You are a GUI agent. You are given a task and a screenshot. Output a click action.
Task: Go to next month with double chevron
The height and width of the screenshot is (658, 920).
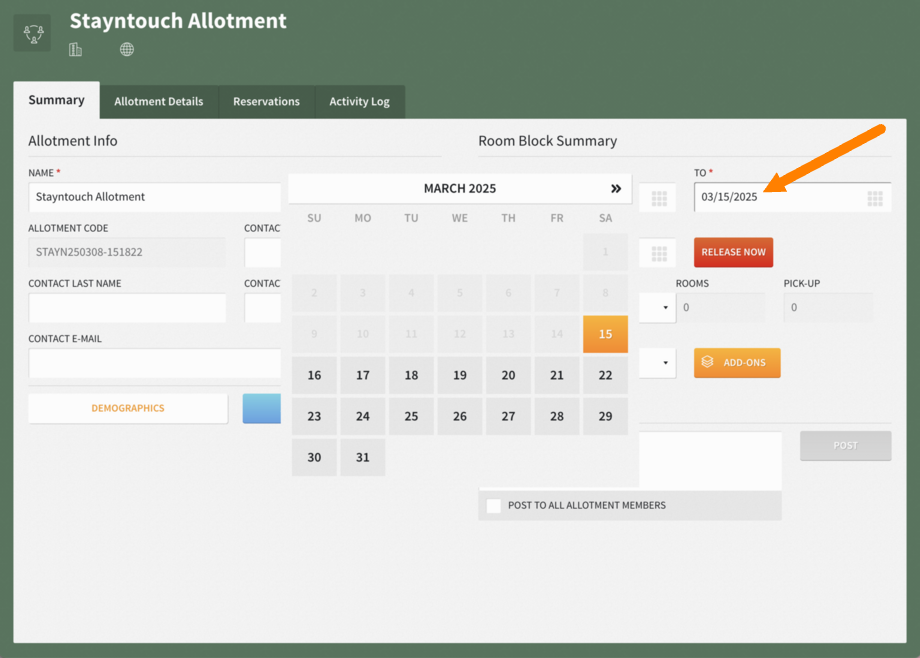point(615,188)
